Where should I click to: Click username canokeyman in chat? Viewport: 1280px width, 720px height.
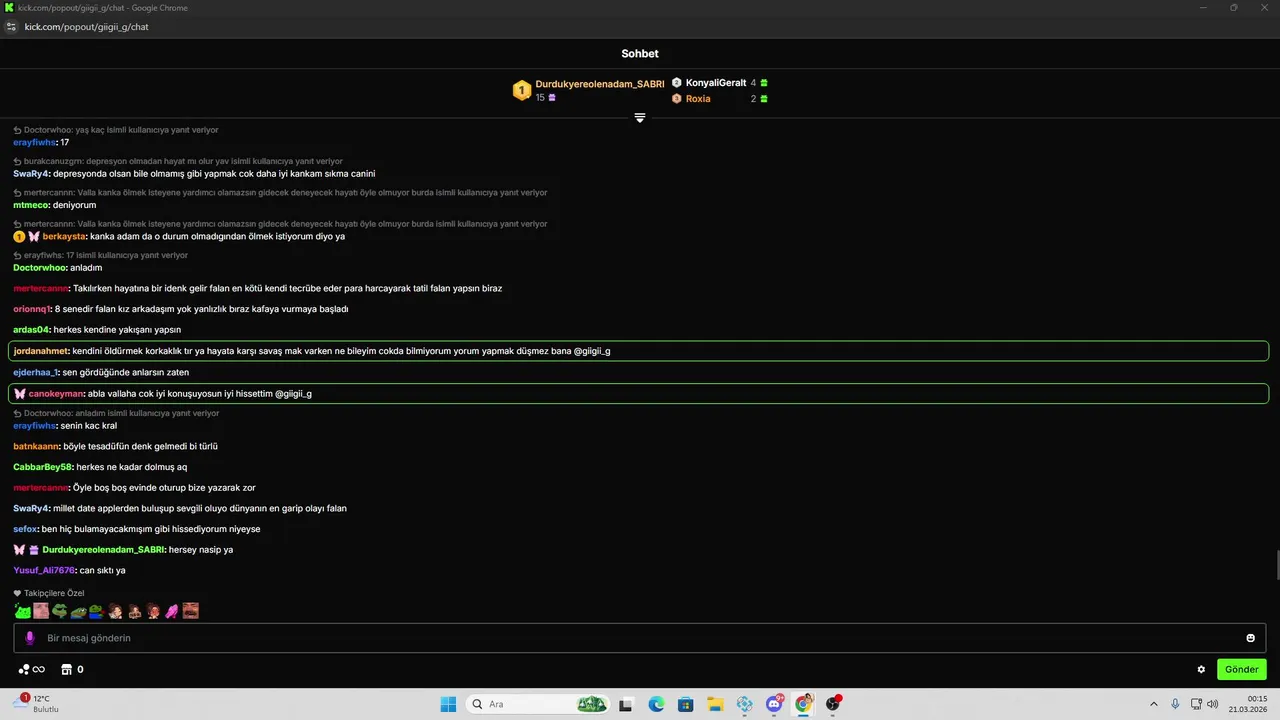[x=56, y=394]
